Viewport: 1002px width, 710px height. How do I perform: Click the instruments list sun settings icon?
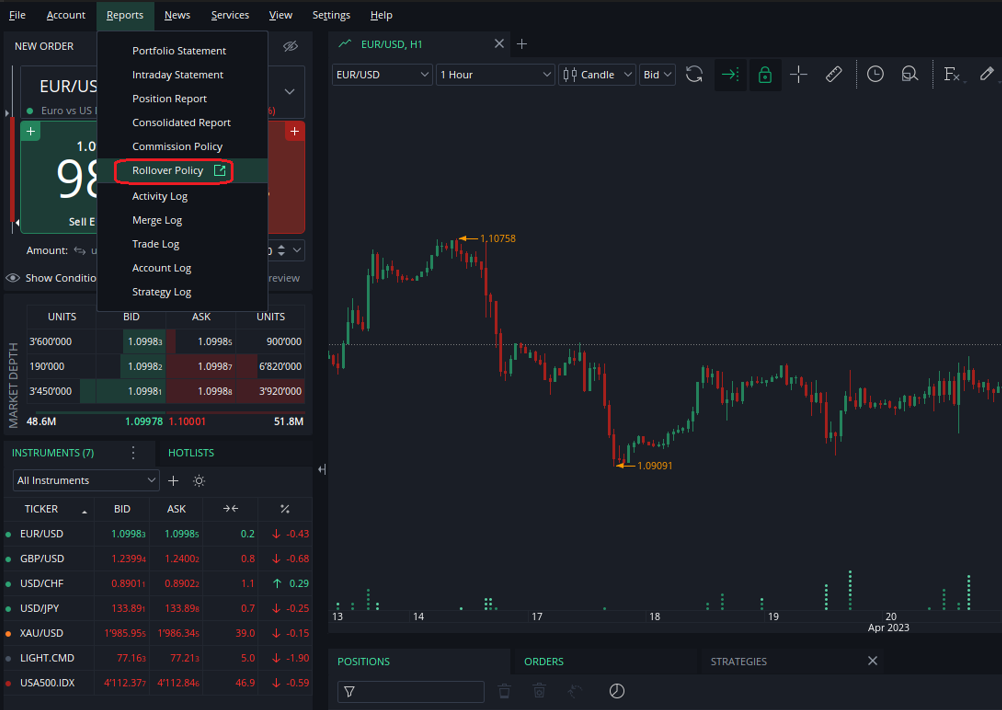click(x=199, y=481)
